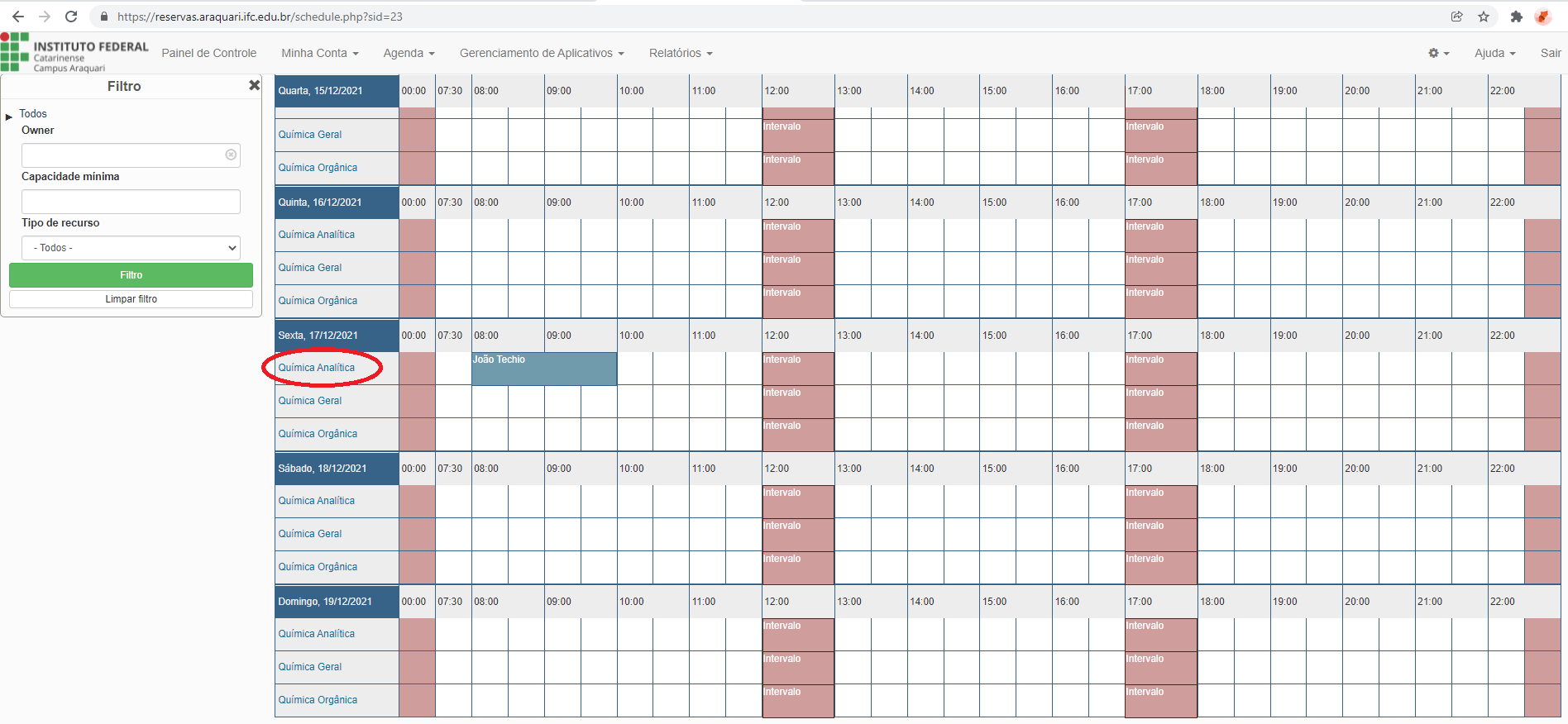The height and width of the screenshot is (724, 1568).
Task: Bookmark page with the star icon
Action: [1484, 17]
